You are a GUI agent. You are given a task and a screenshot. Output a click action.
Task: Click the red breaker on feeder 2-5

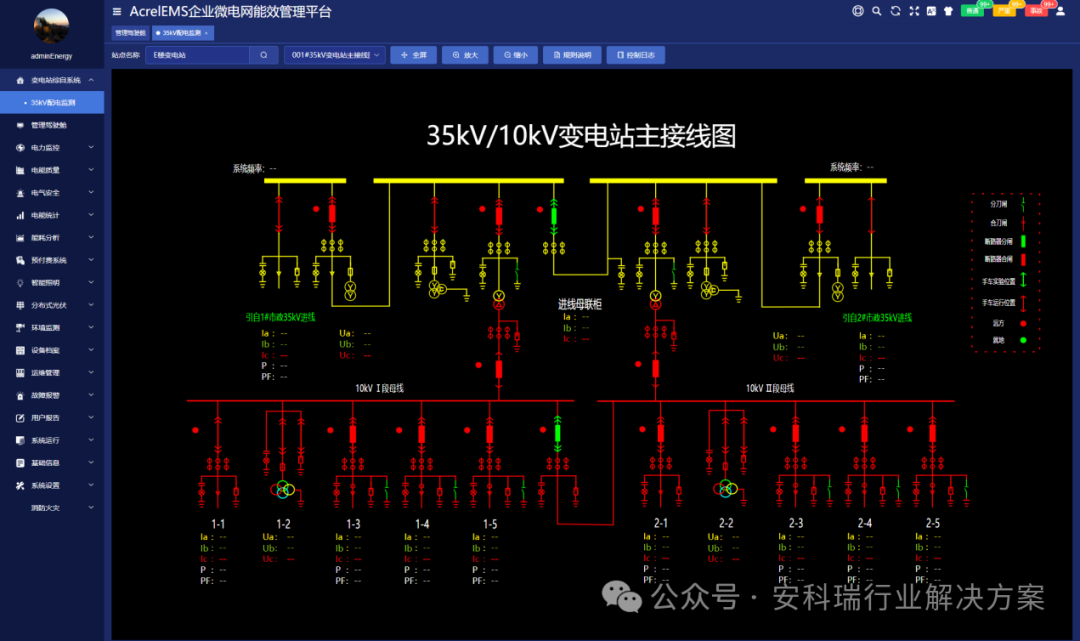(x=933, y=433)
